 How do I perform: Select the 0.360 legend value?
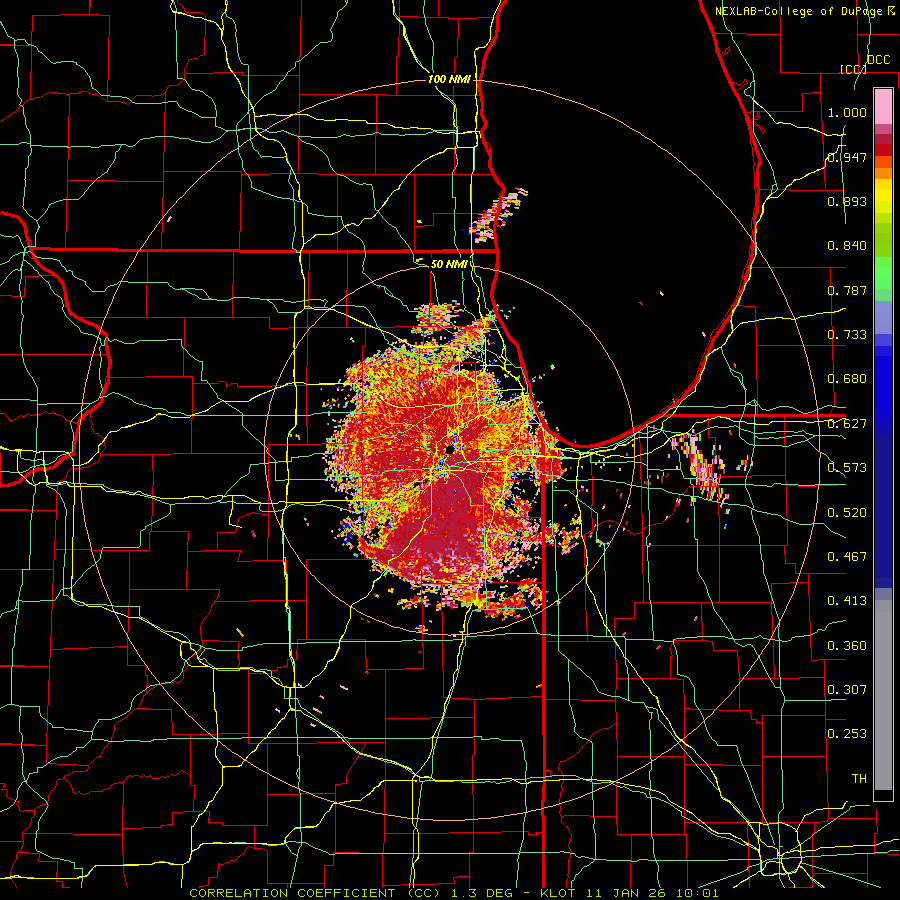[x=847, y=645]
